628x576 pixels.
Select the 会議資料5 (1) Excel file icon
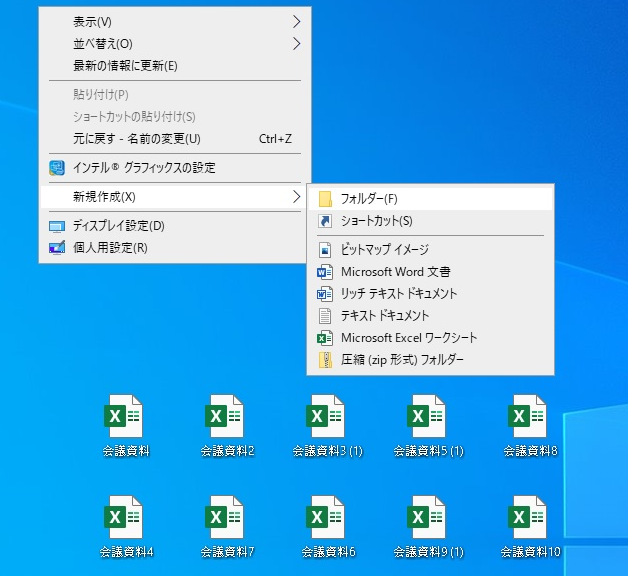[x=427, y=416]
